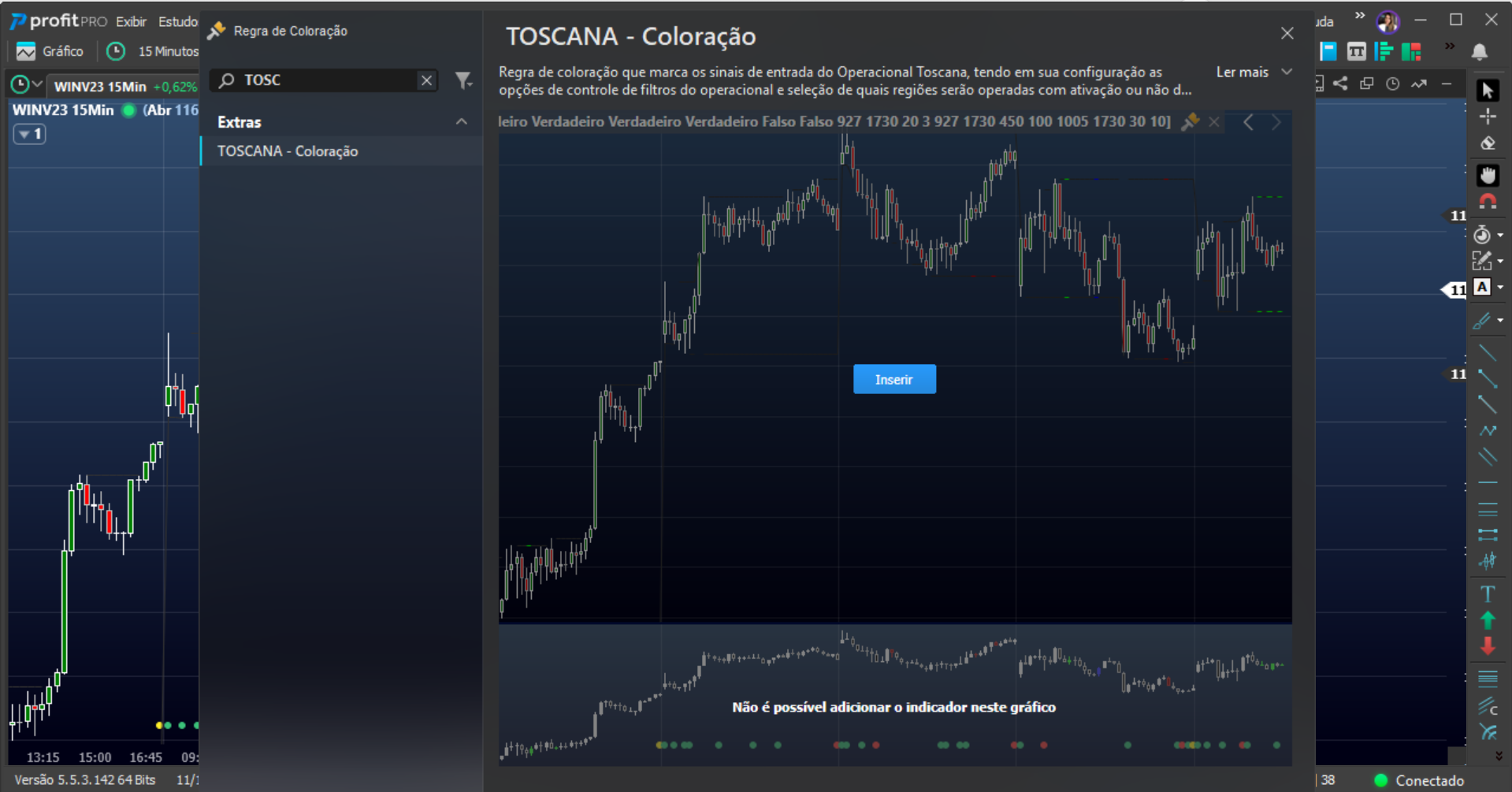
Task: Select the T text annotation tool
Action: (x=1487, y=593)
